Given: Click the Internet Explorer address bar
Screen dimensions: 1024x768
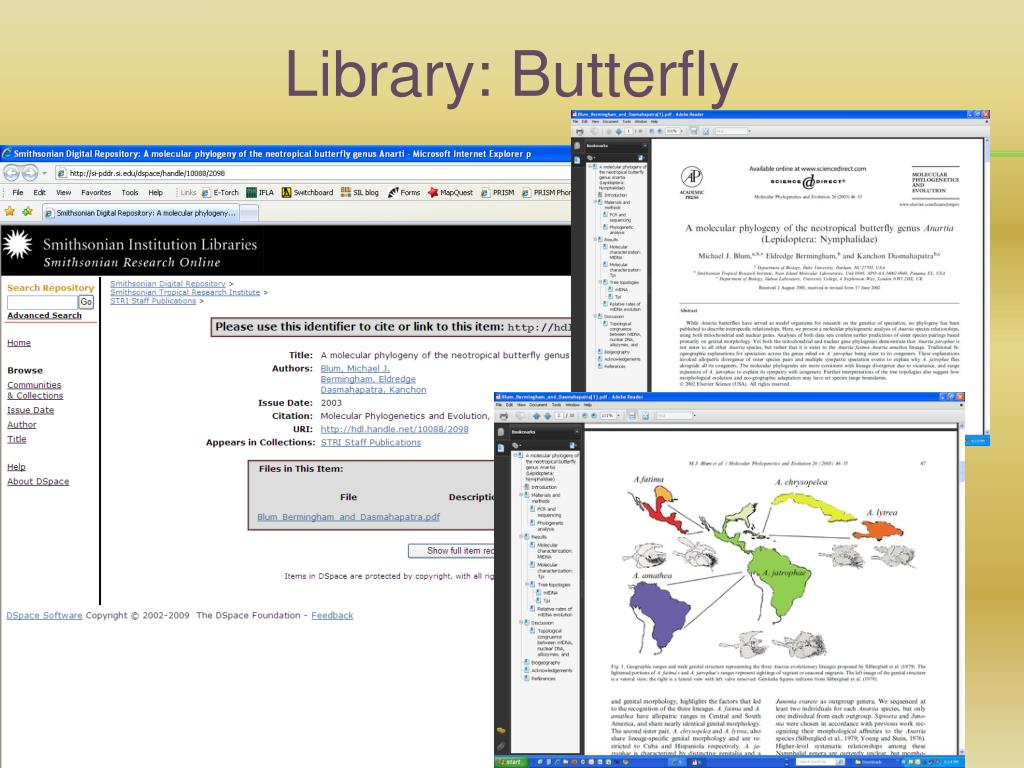Looking at the screenshot, I should (313, 173).
